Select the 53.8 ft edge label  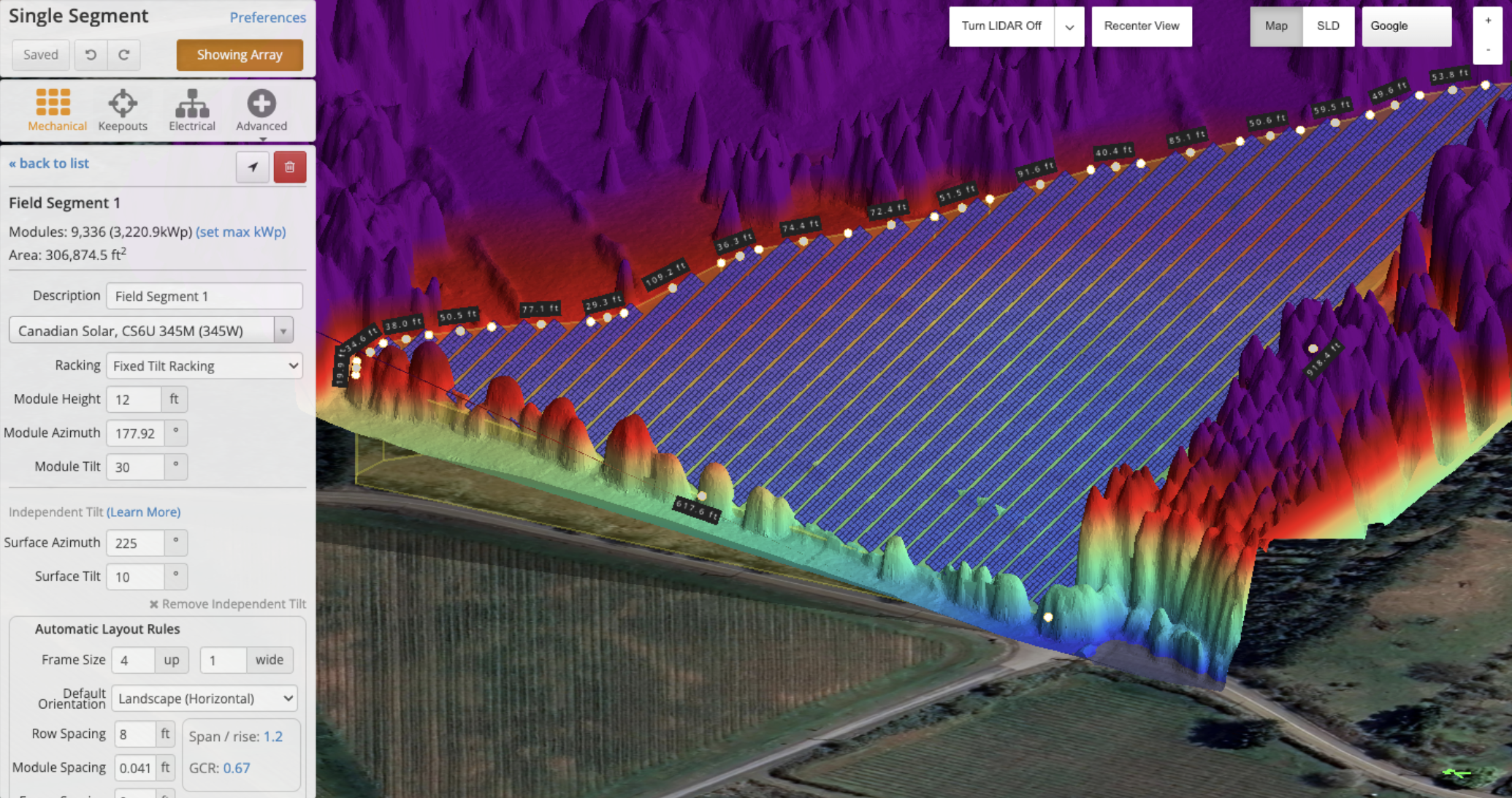[x=1450, y=75]
